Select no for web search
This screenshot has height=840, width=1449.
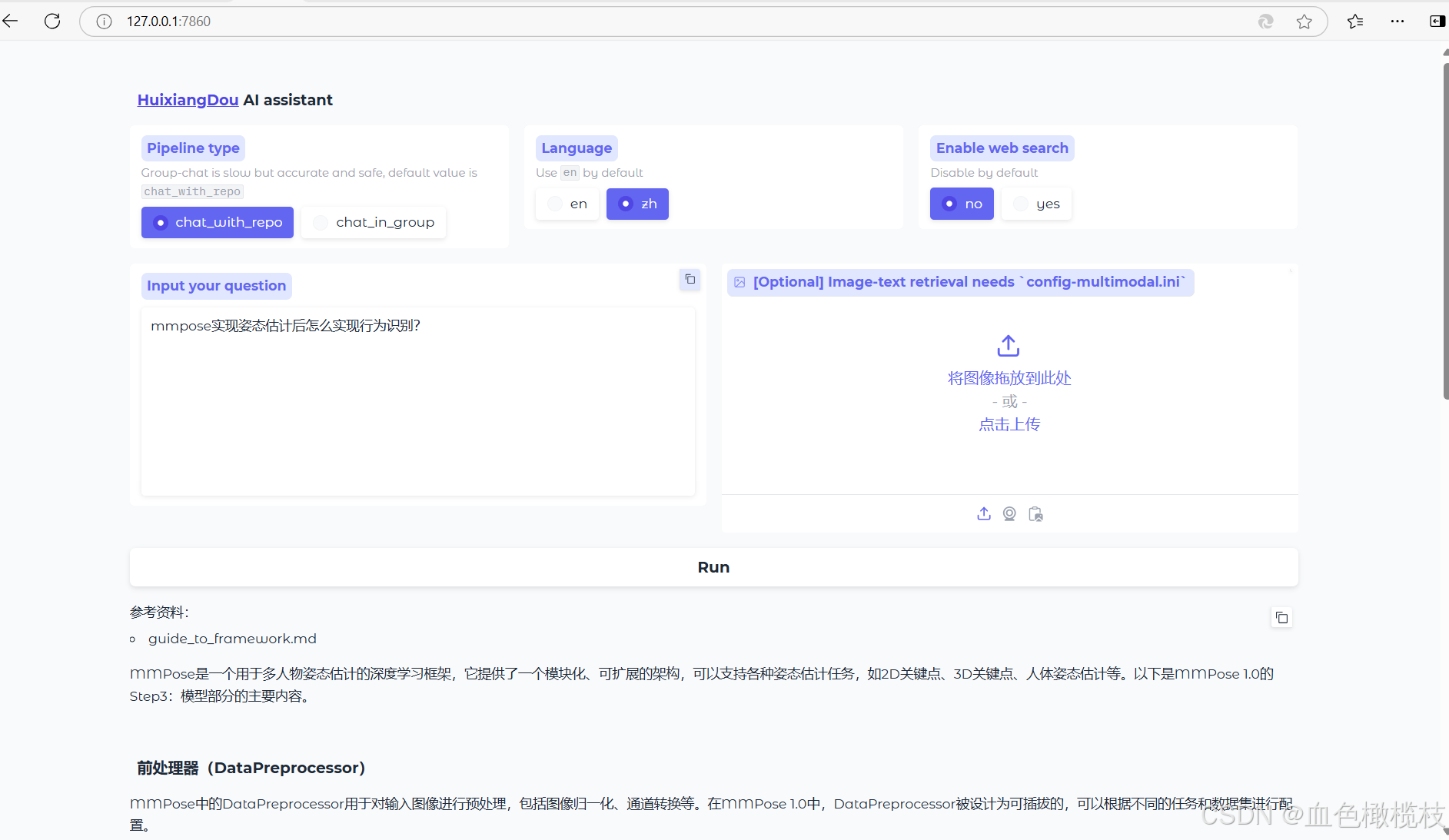[x=962, y=204]
